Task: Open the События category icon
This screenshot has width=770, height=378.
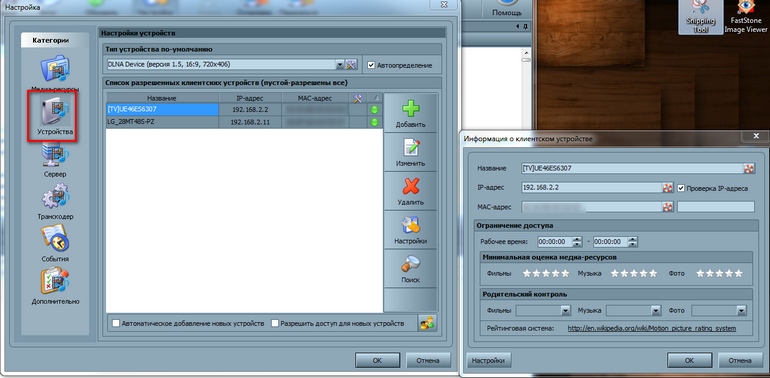Action: pyautogui.click(x=55, y=240)
